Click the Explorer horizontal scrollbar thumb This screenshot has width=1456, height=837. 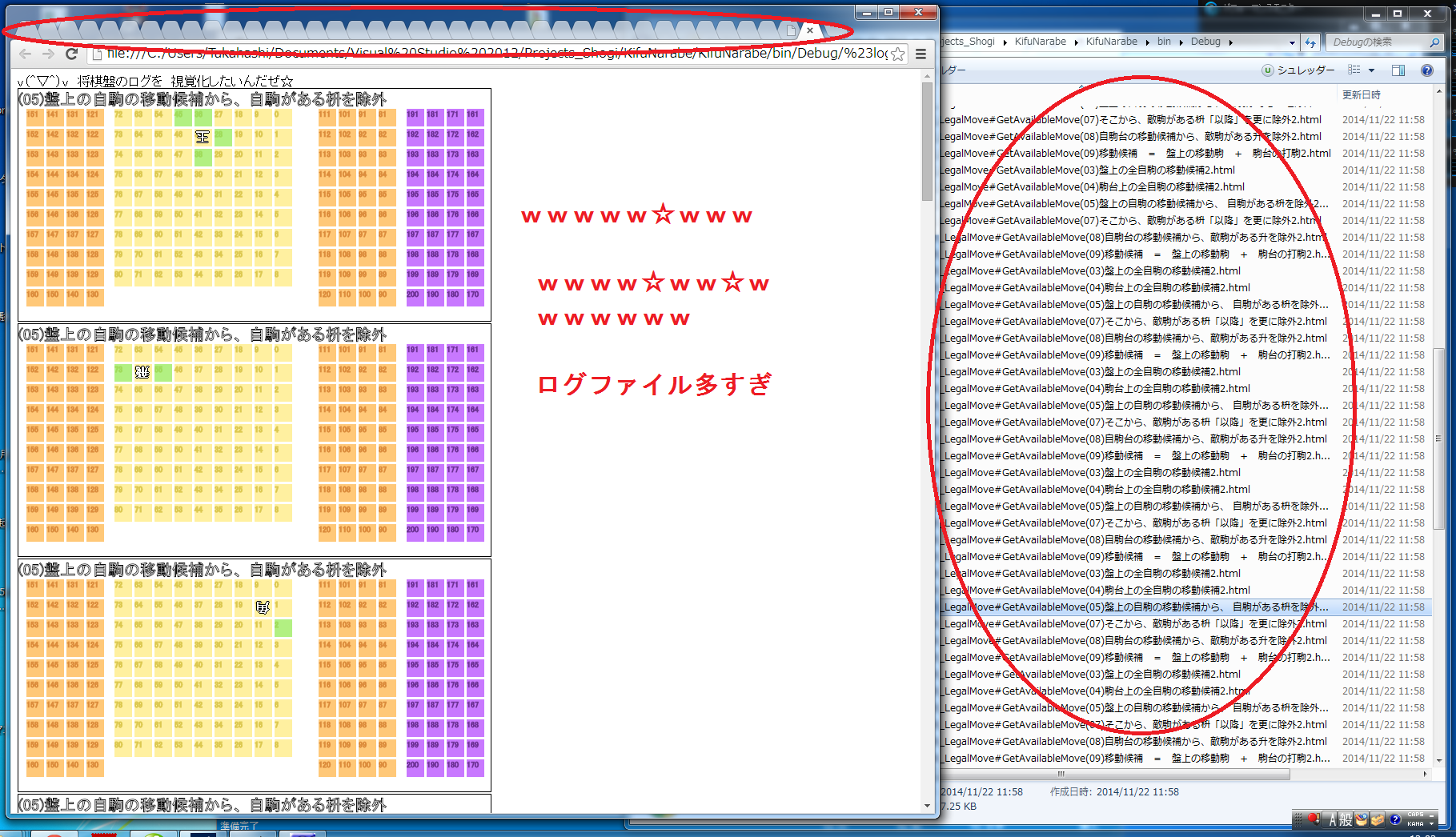pyautogui.click(x=1116, y=774)
